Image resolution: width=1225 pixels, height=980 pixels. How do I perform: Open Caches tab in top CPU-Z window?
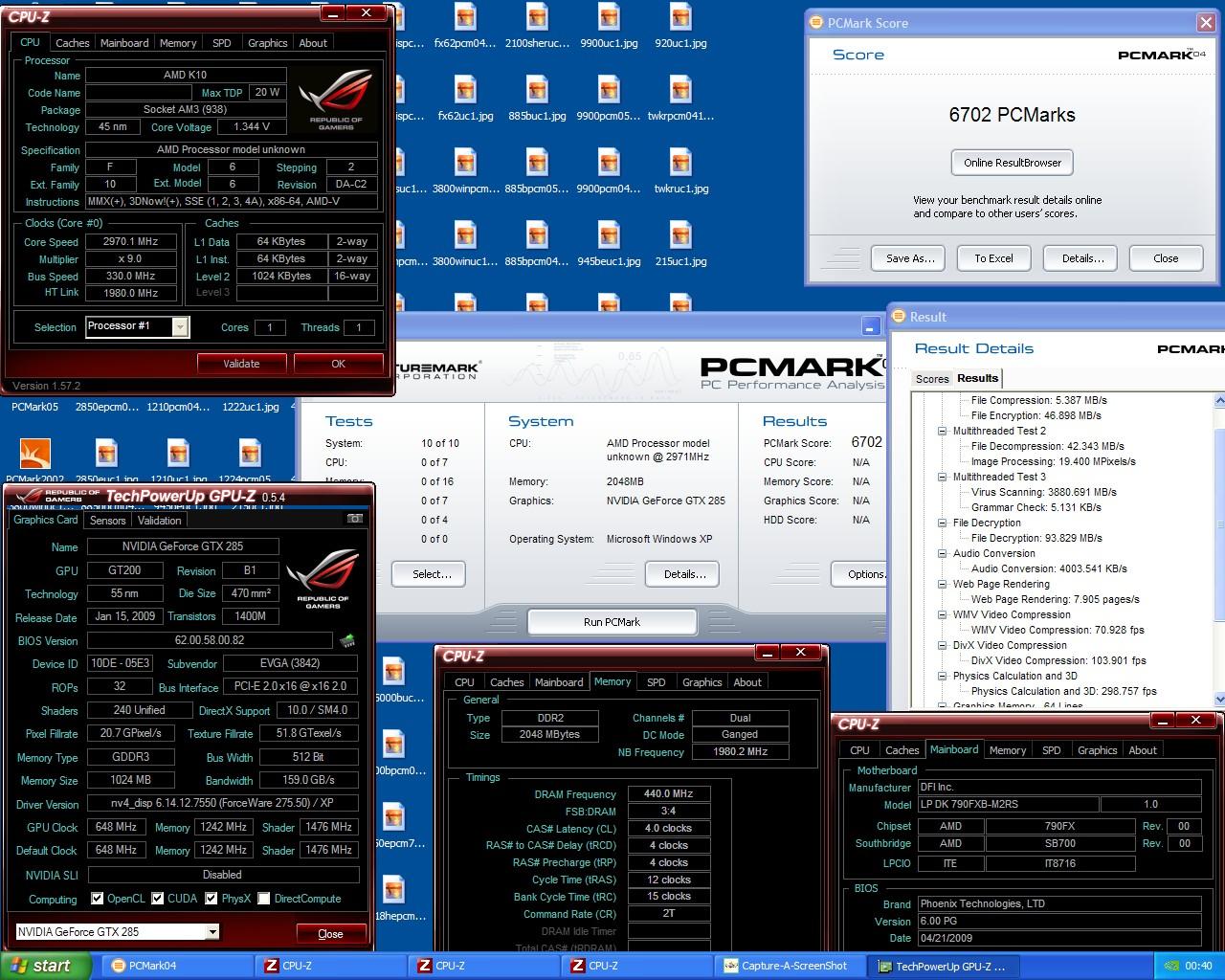(x=73, y=43)
